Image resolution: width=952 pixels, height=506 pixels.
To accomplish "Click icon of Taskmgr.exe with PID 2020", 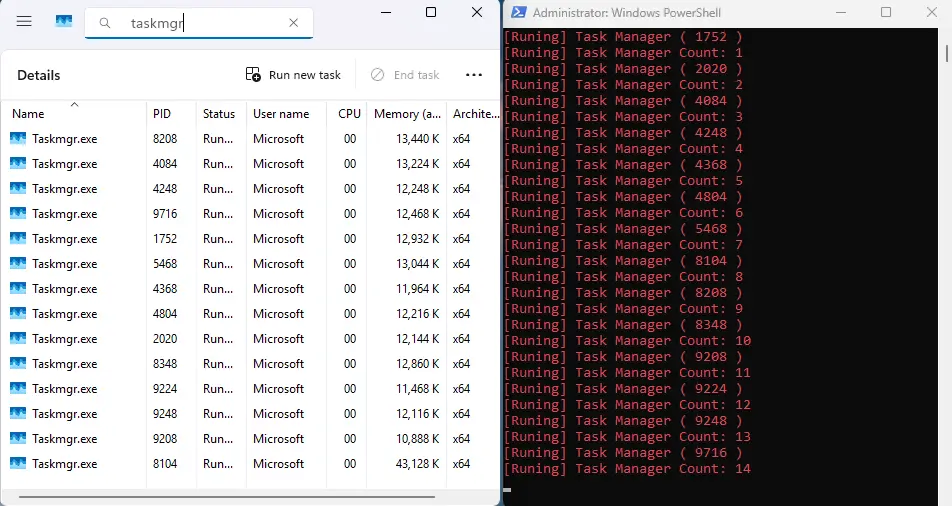I will (x=18, y=338).
